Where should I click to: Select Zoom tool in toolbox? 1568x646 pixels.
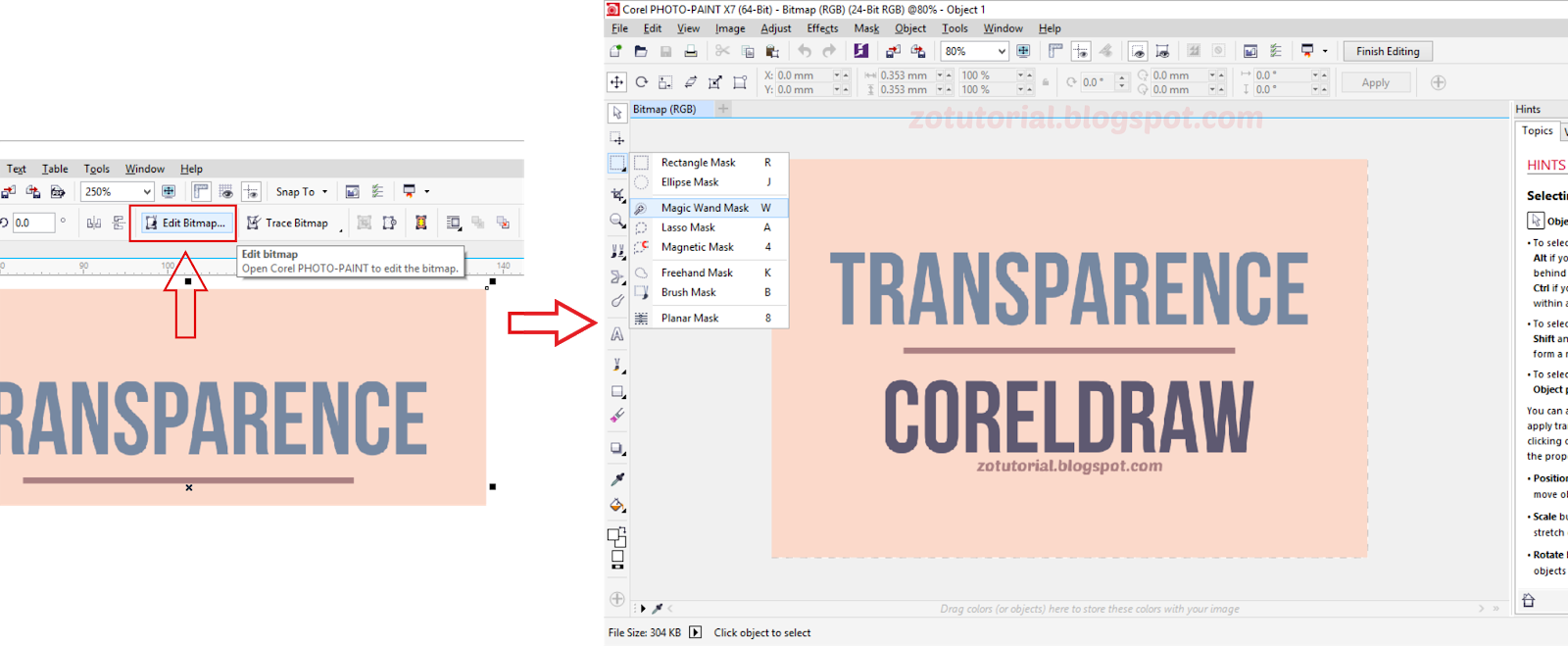point(617,221)
